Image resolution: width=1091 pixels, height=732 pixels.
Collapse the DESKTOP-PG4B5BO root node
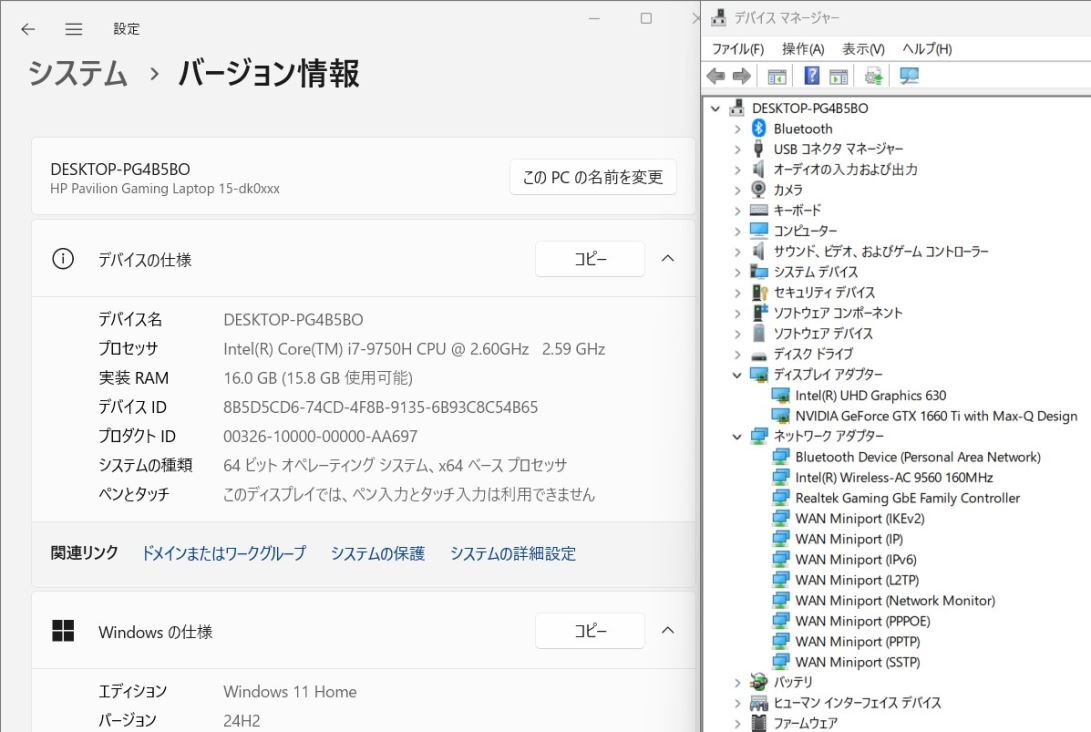tap(715, 109)
